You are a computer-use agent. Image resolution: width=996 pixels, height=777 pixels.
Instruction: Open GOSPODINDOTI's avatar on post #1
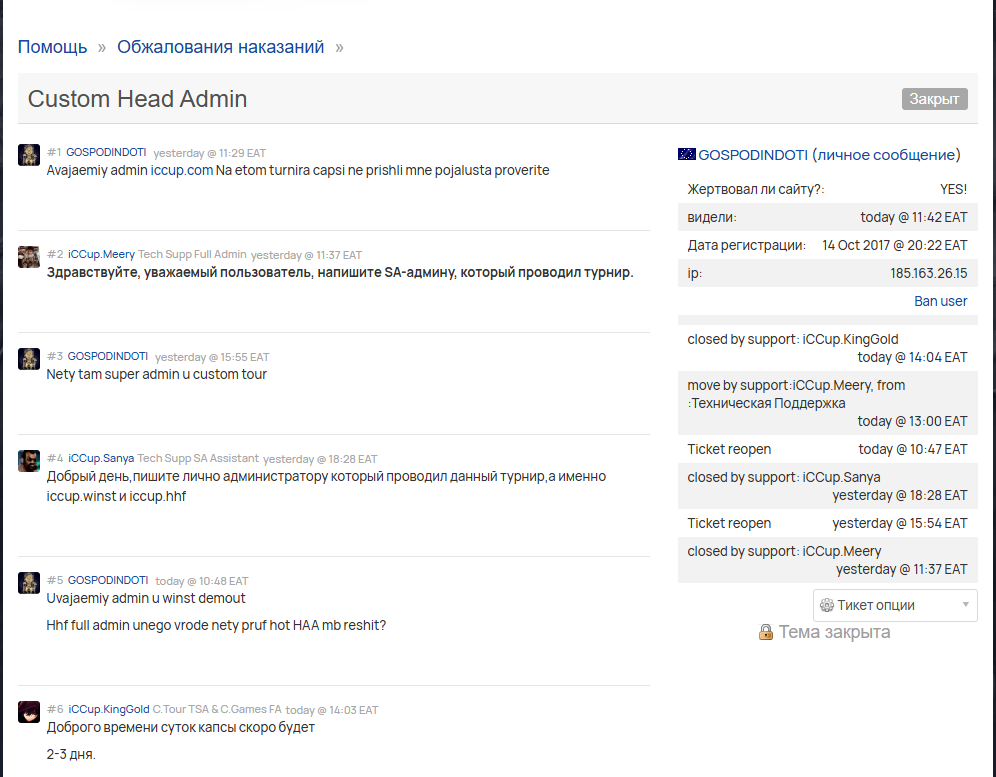29,154
